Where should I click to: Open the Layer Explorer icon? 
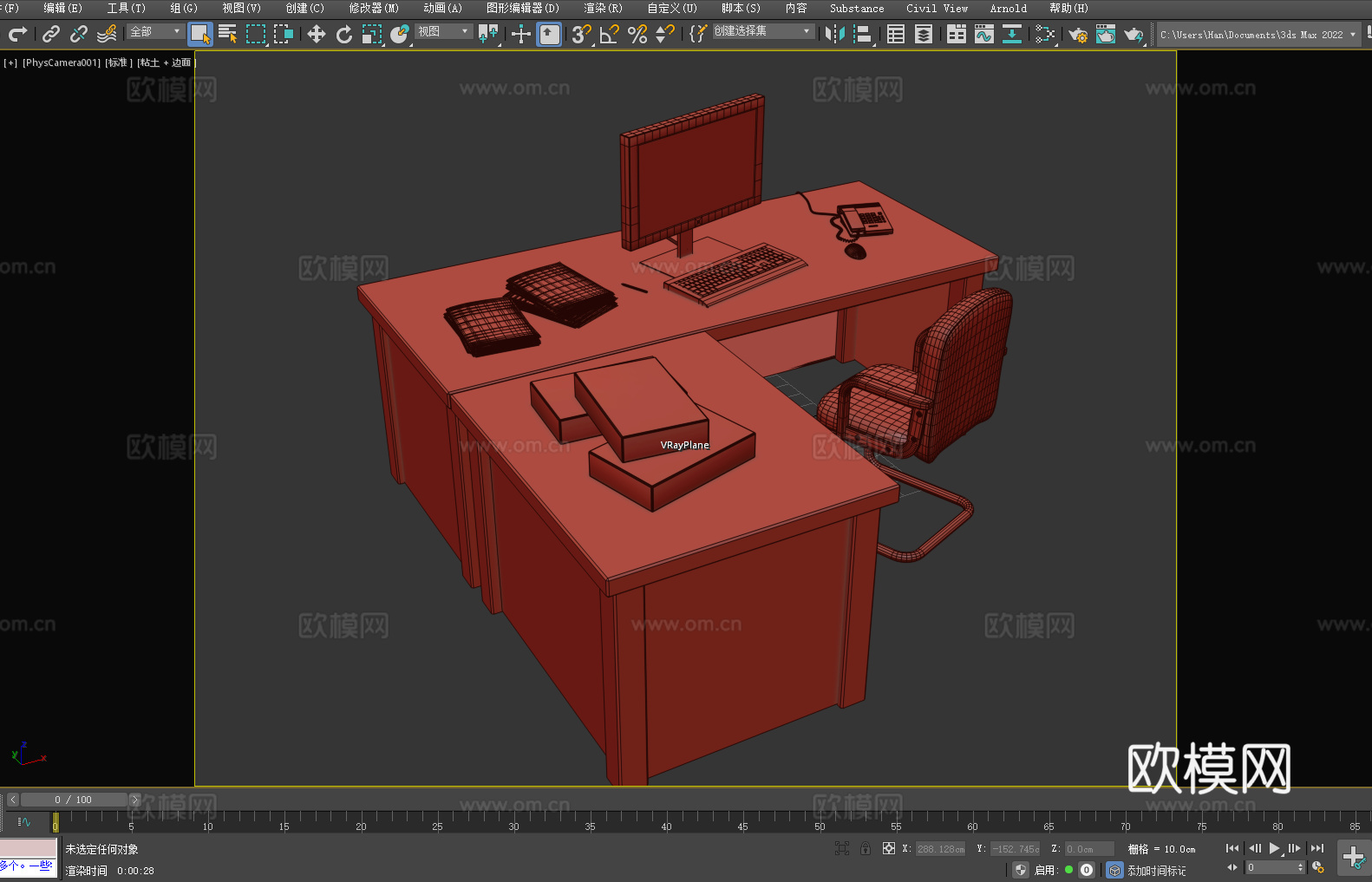click(x=924, y=34)
